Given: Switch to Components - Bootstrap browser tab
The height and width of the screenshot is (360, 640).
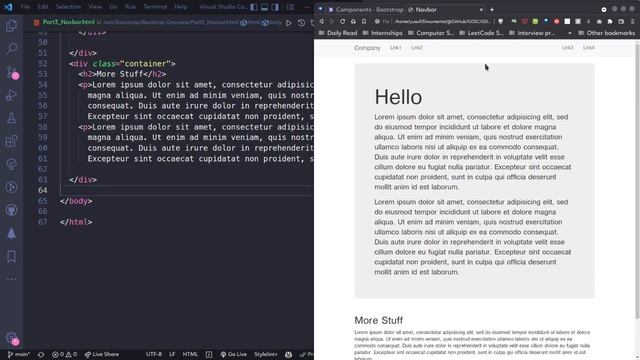Looking at the screenshot, I should click(366, 9).
